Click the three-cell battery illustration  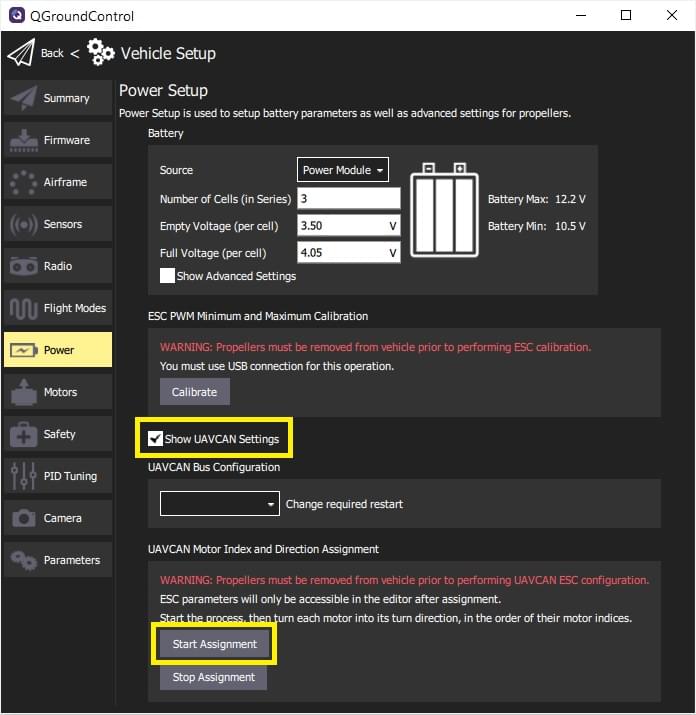444,210
